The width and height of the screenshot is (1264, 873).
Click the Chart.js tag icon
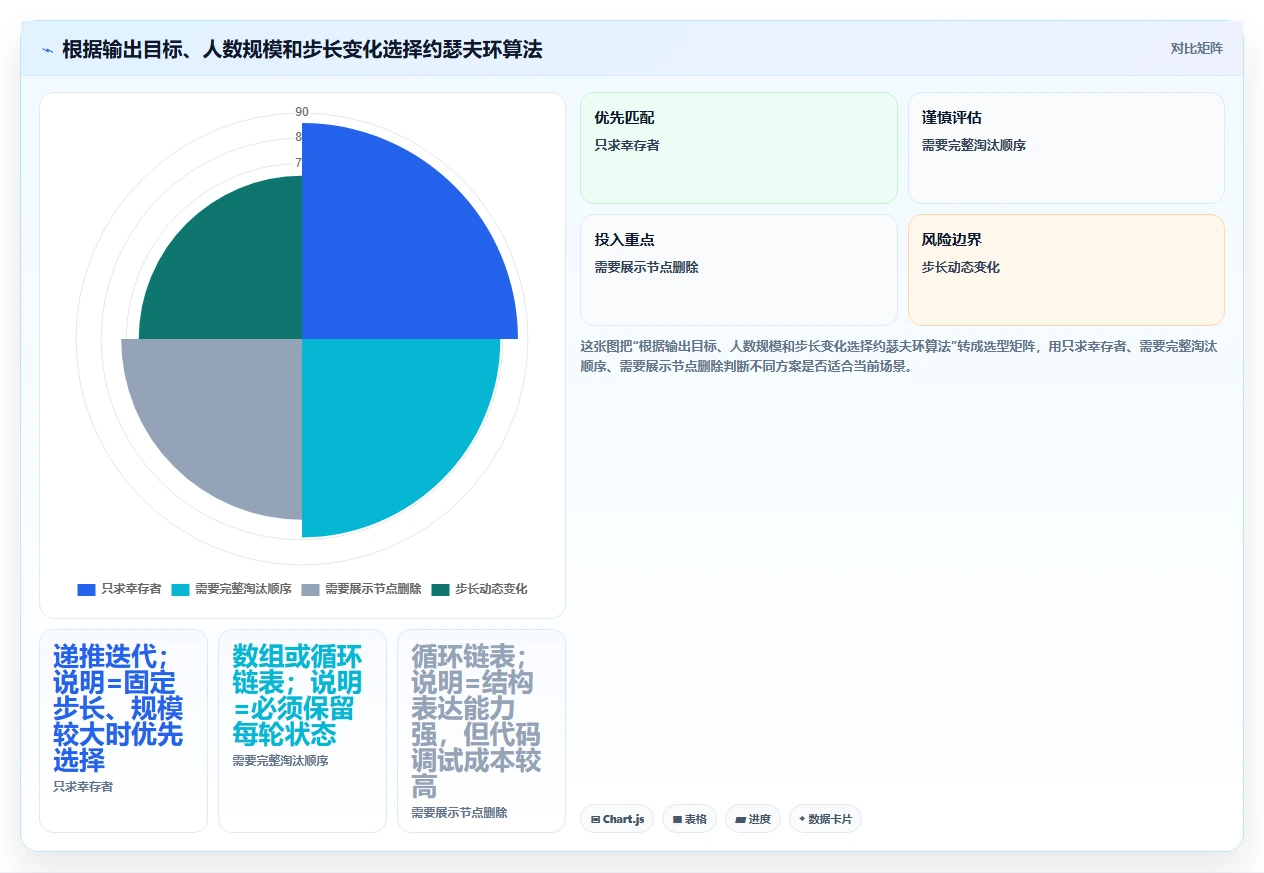595,819
